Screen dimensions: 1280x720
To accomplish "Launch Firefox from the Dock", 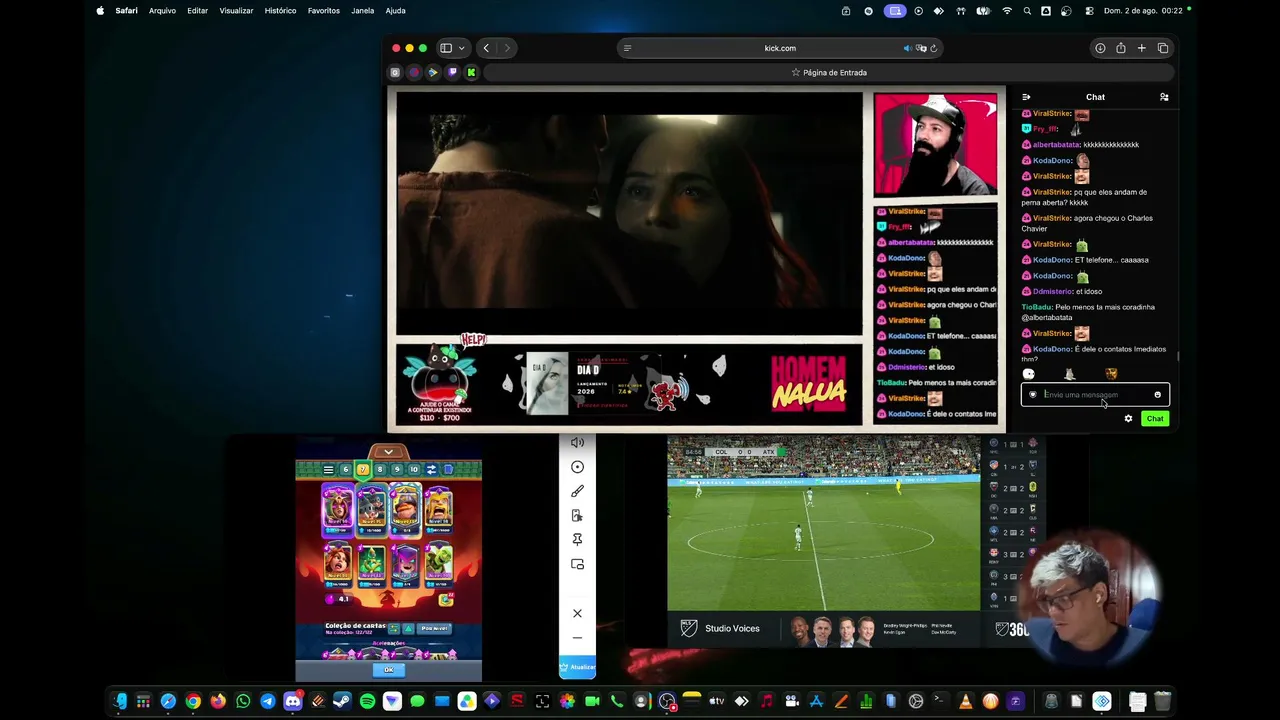I will click(218, 701).
